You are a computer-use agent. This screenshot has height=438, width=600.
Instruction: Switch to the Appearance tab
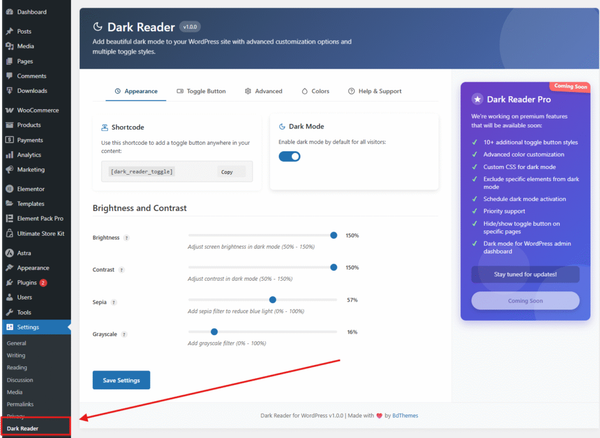tap(136, 91)
